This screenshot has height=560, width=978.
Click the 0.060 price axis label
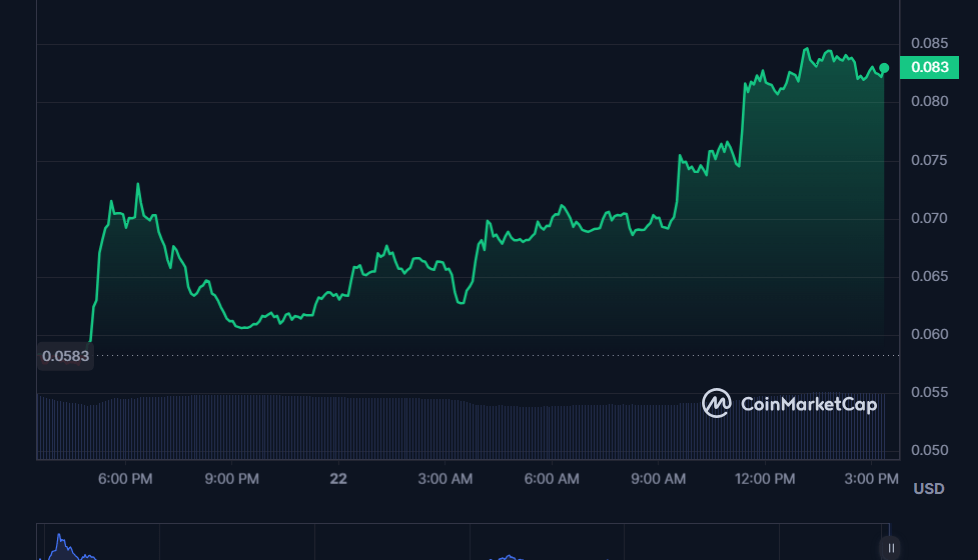point(929,334)
